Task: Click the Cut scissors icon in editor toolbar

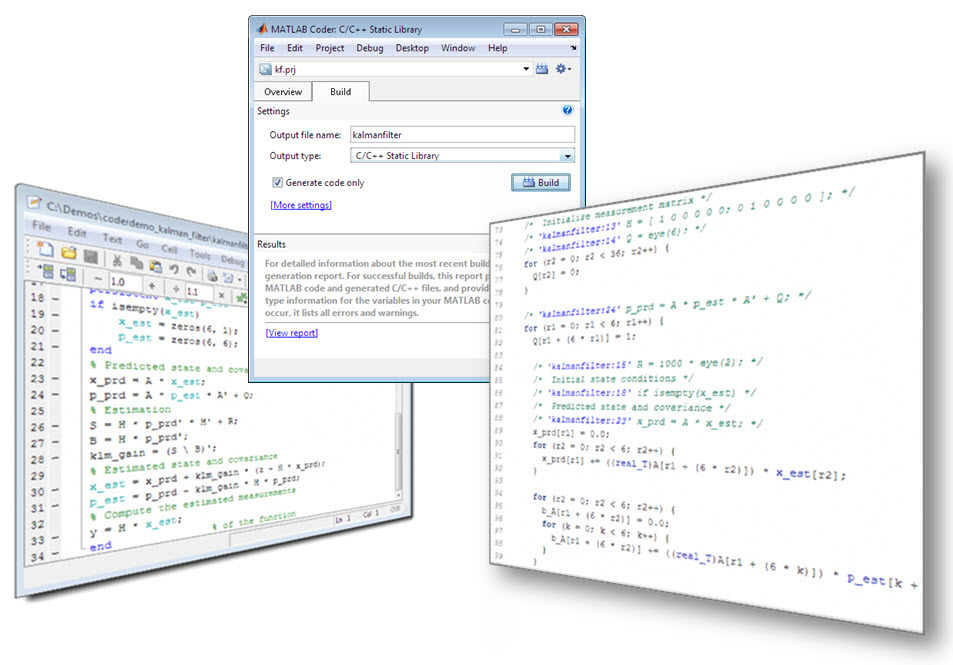Action: (118, 260)
